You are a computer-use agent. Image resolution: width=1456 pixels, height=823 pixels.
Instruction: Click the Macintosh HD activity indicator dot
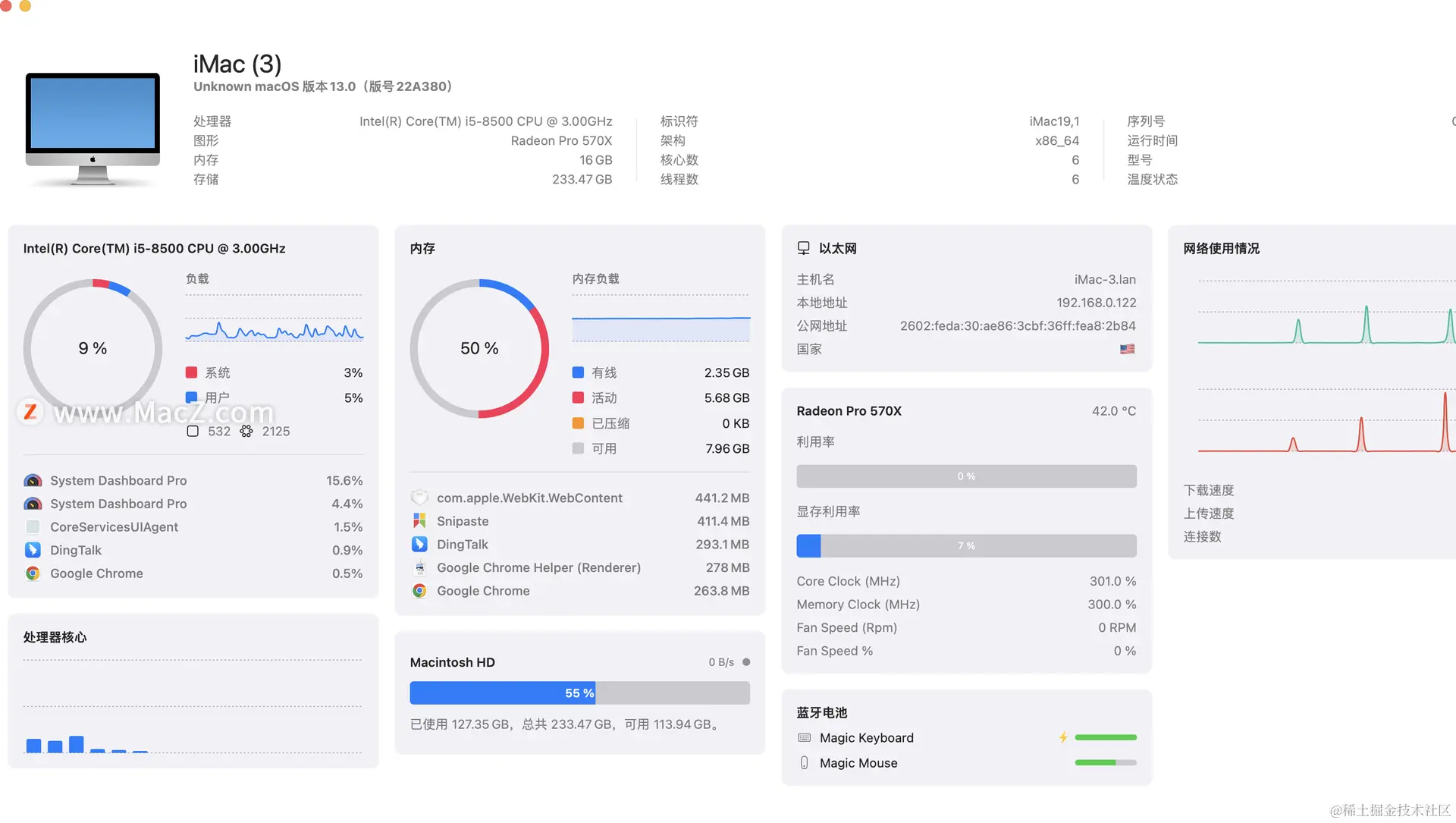point(746,662)
